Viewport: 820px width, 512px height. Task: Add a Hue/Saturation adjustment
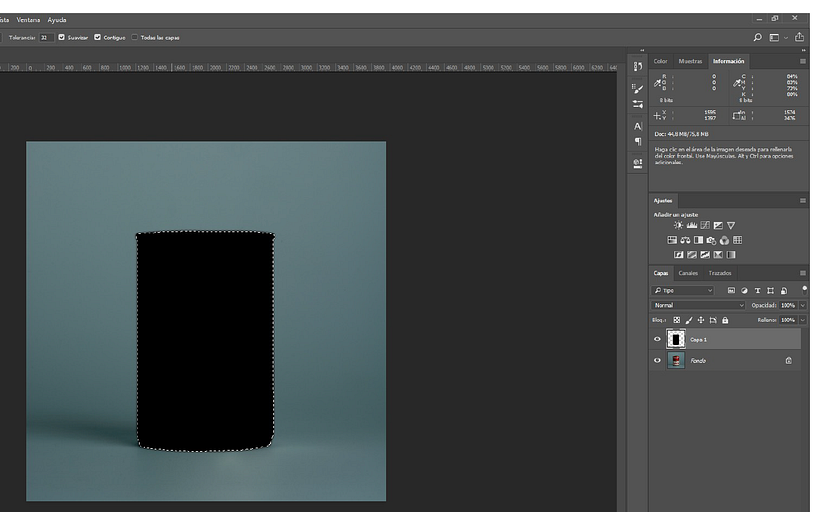[672, 240]
